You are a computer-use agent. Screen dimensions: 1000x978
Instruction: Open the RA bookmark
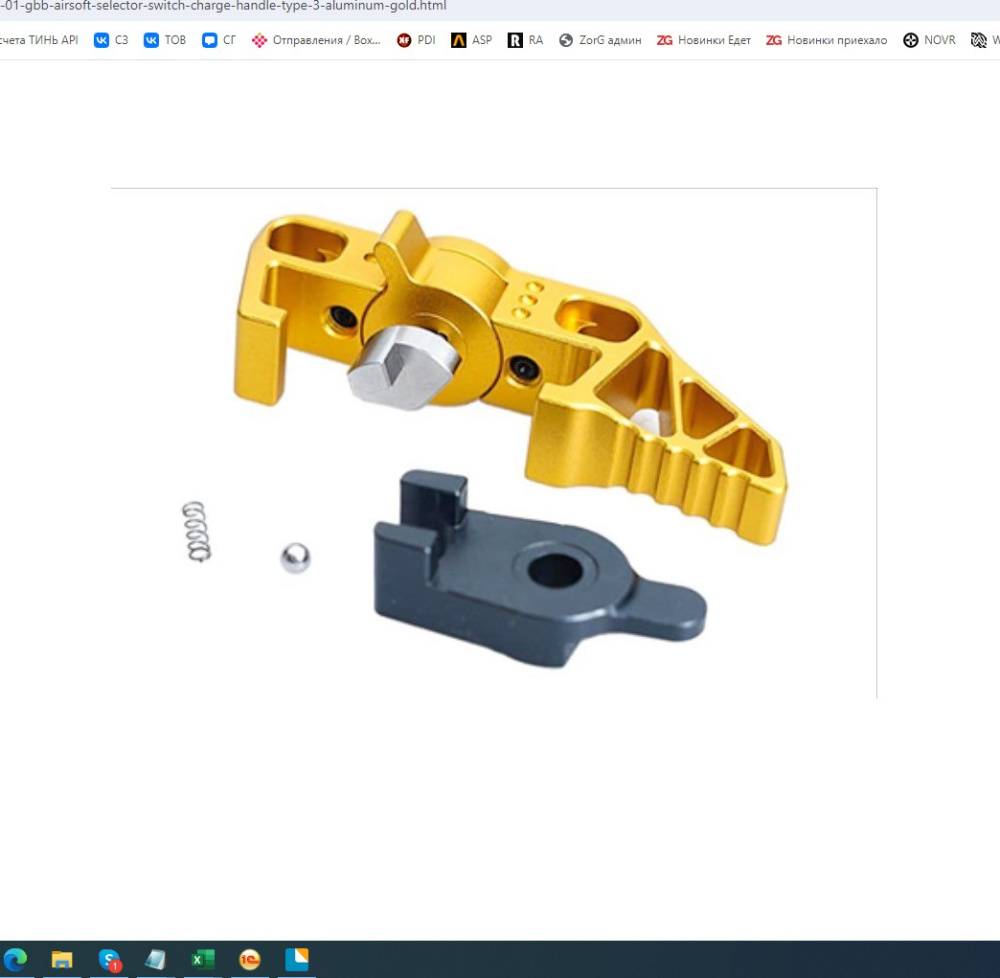(x=526, y=40)
